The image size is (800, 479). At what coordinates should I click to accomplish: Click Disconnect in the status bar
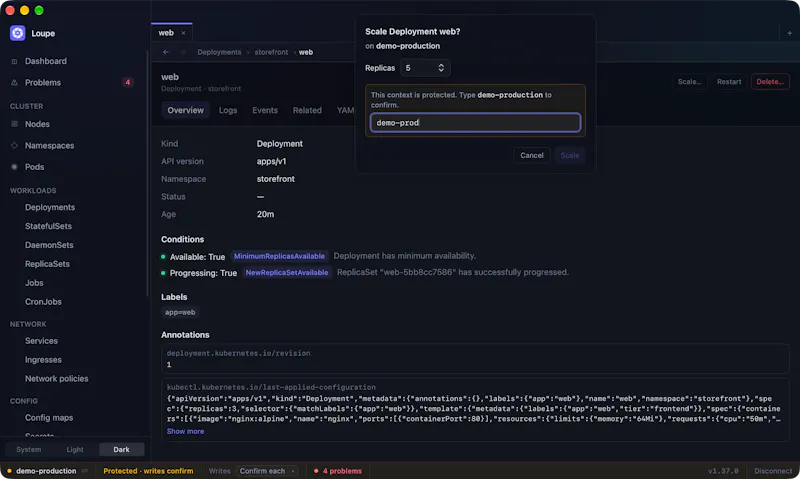tap(773, 471)
